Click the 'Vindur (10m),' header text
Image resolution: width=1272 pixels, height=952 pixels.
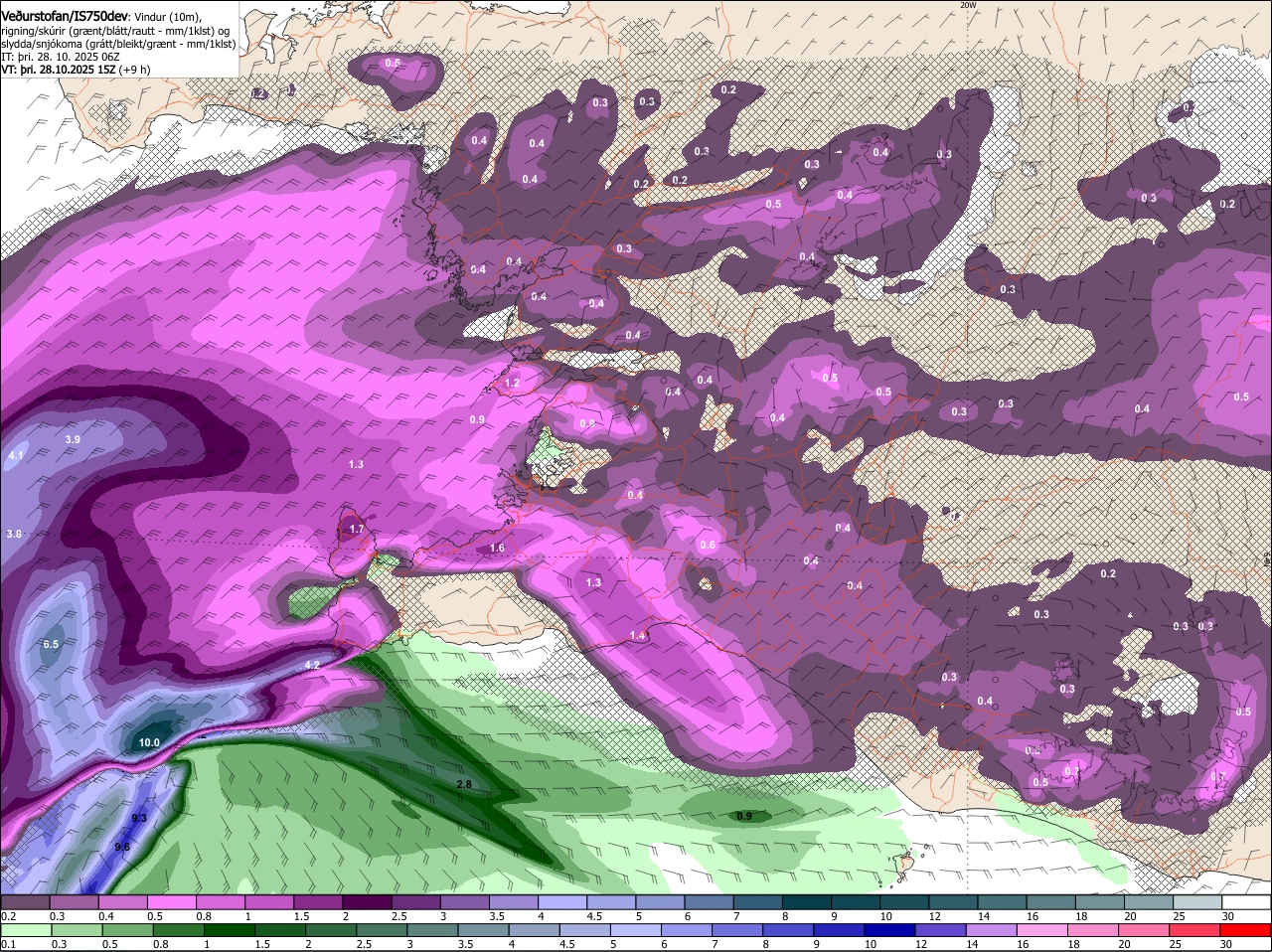[x=167, y=17]
